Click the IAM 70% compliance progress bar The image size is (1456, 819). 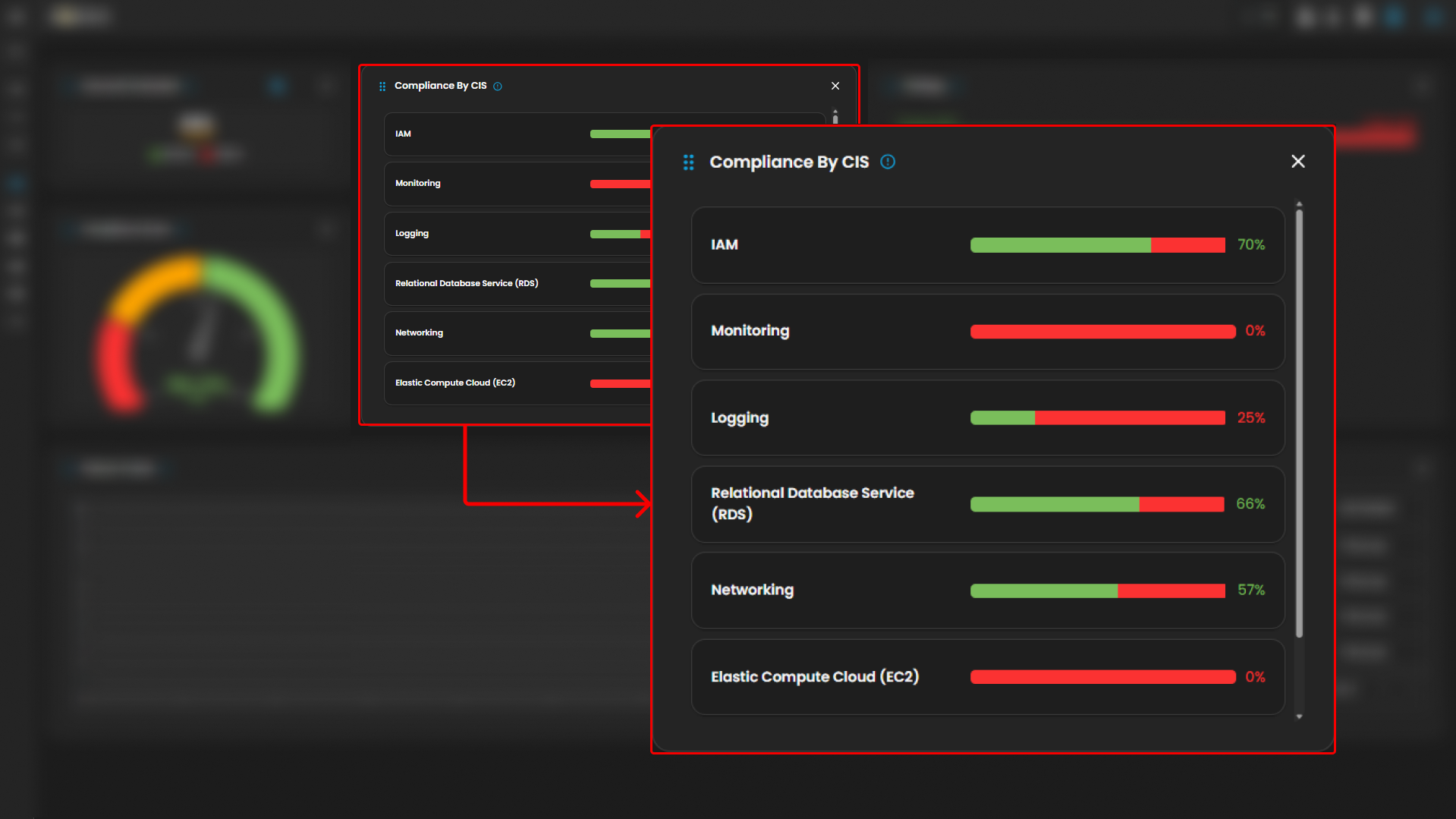[1097, 245]
